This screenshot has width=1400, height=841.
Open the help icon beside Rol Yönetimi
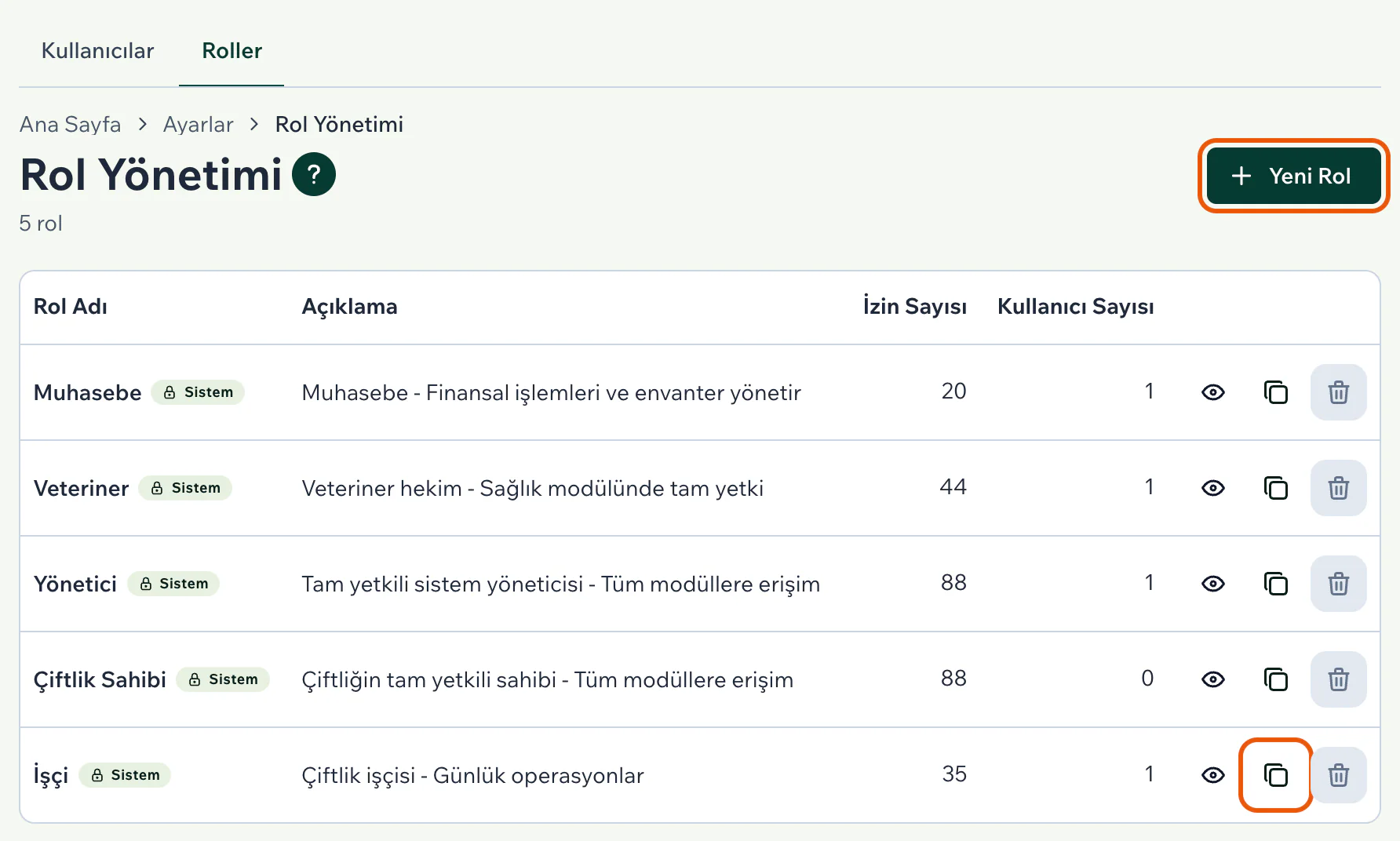(314, 174)
